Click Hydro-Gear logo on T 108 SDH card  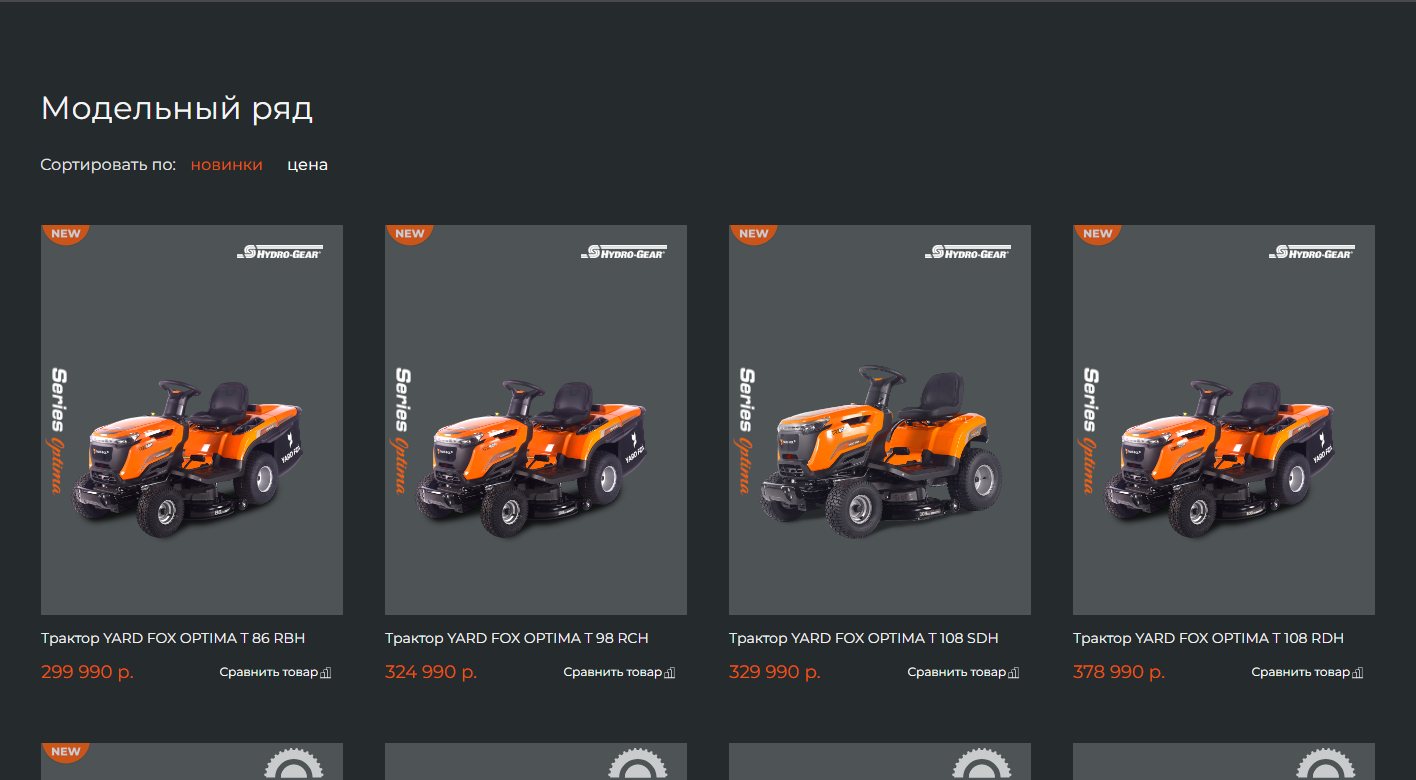[968, 252]
